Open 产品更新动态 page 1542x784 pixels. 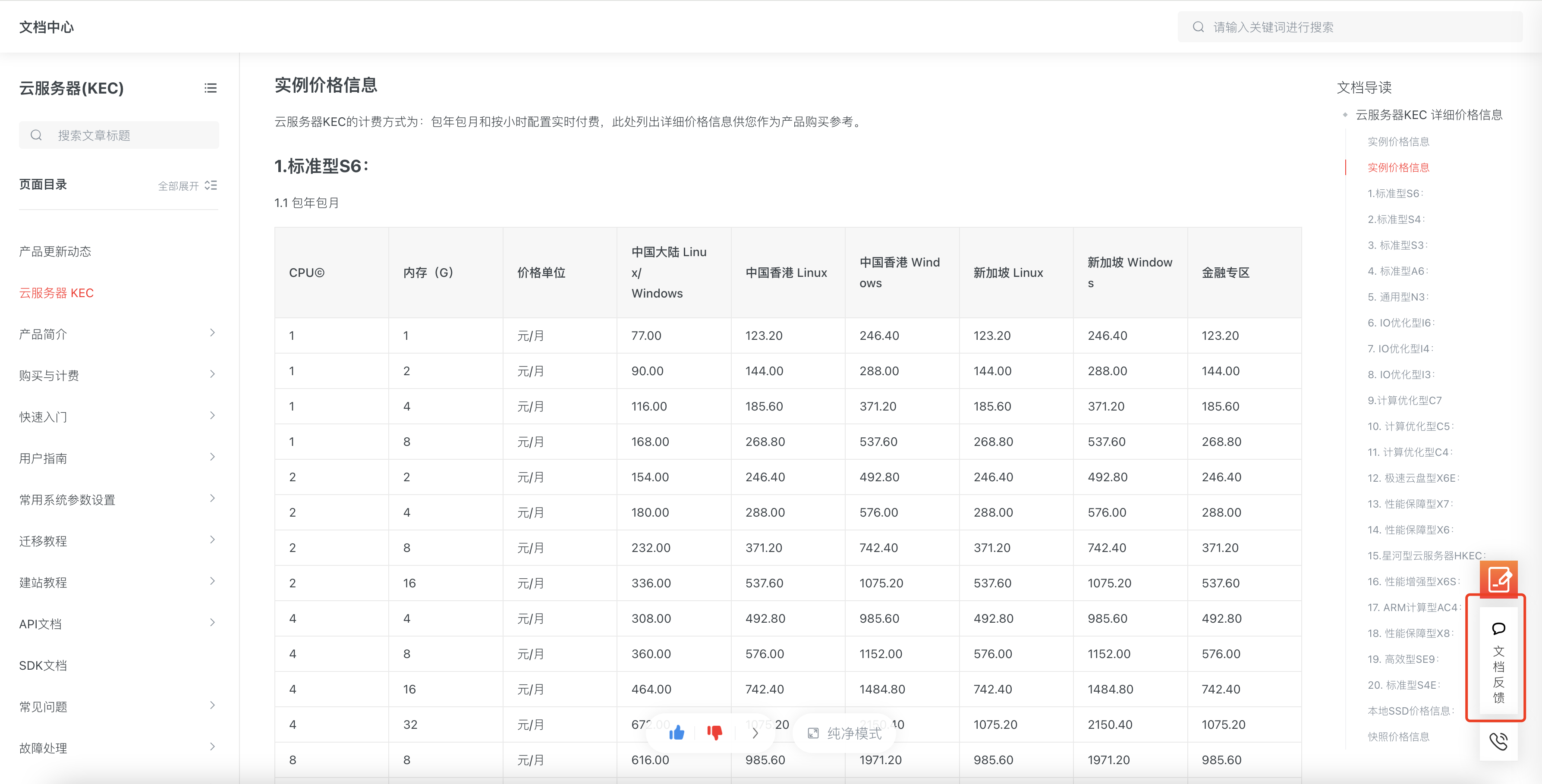tap(55, 251)
